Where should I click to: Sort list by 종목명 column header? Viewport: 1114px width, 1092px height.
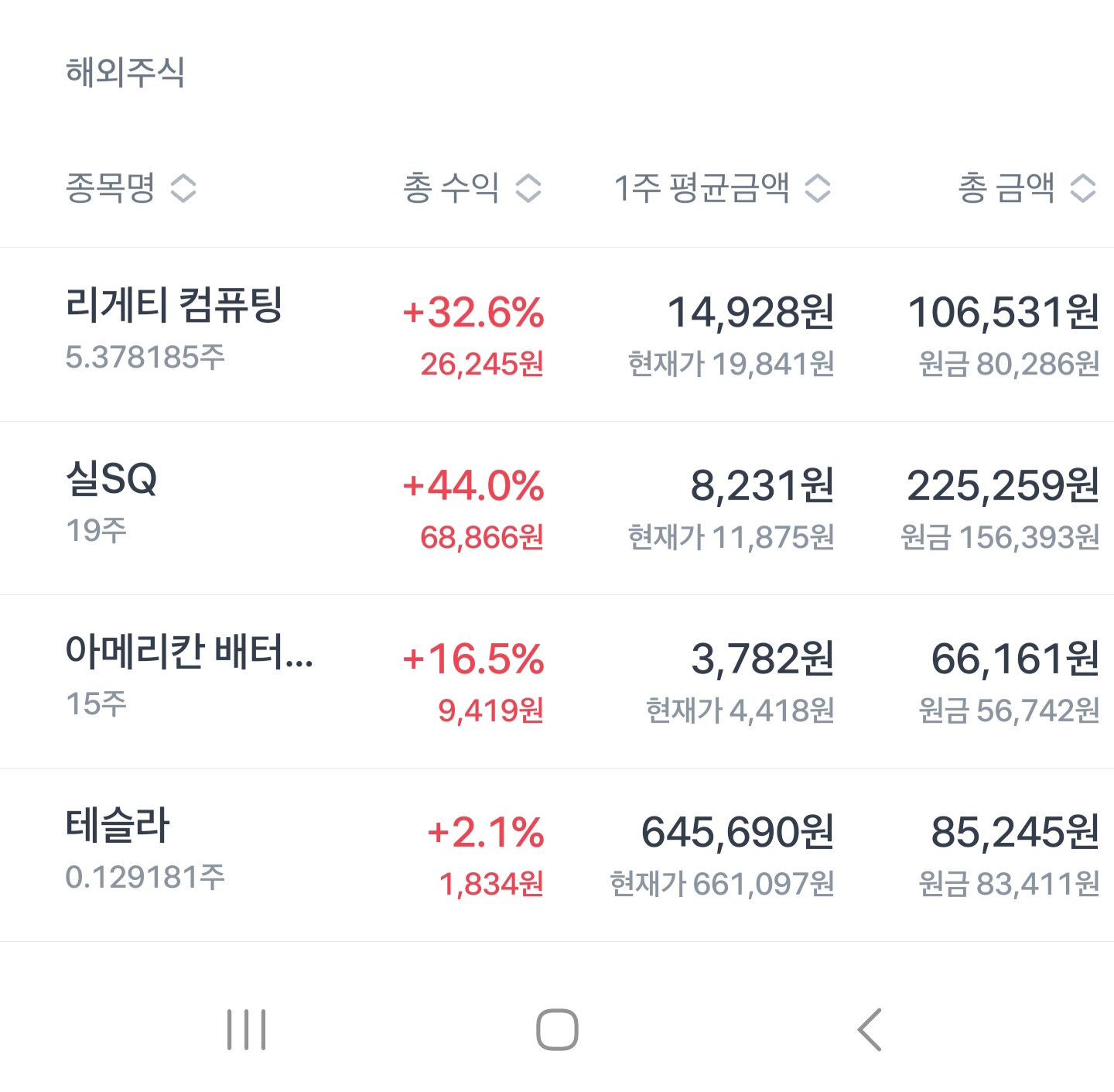coord(111,188)
